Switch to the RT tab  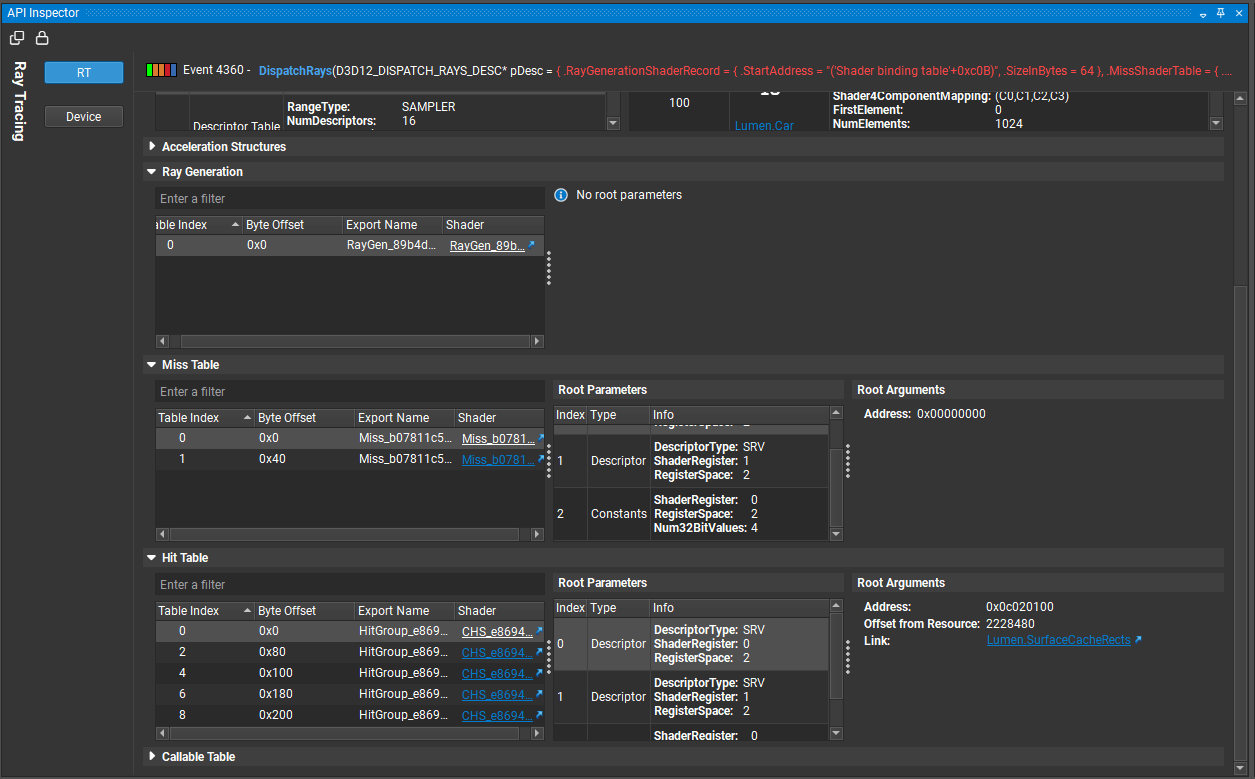tap(84, 73)
